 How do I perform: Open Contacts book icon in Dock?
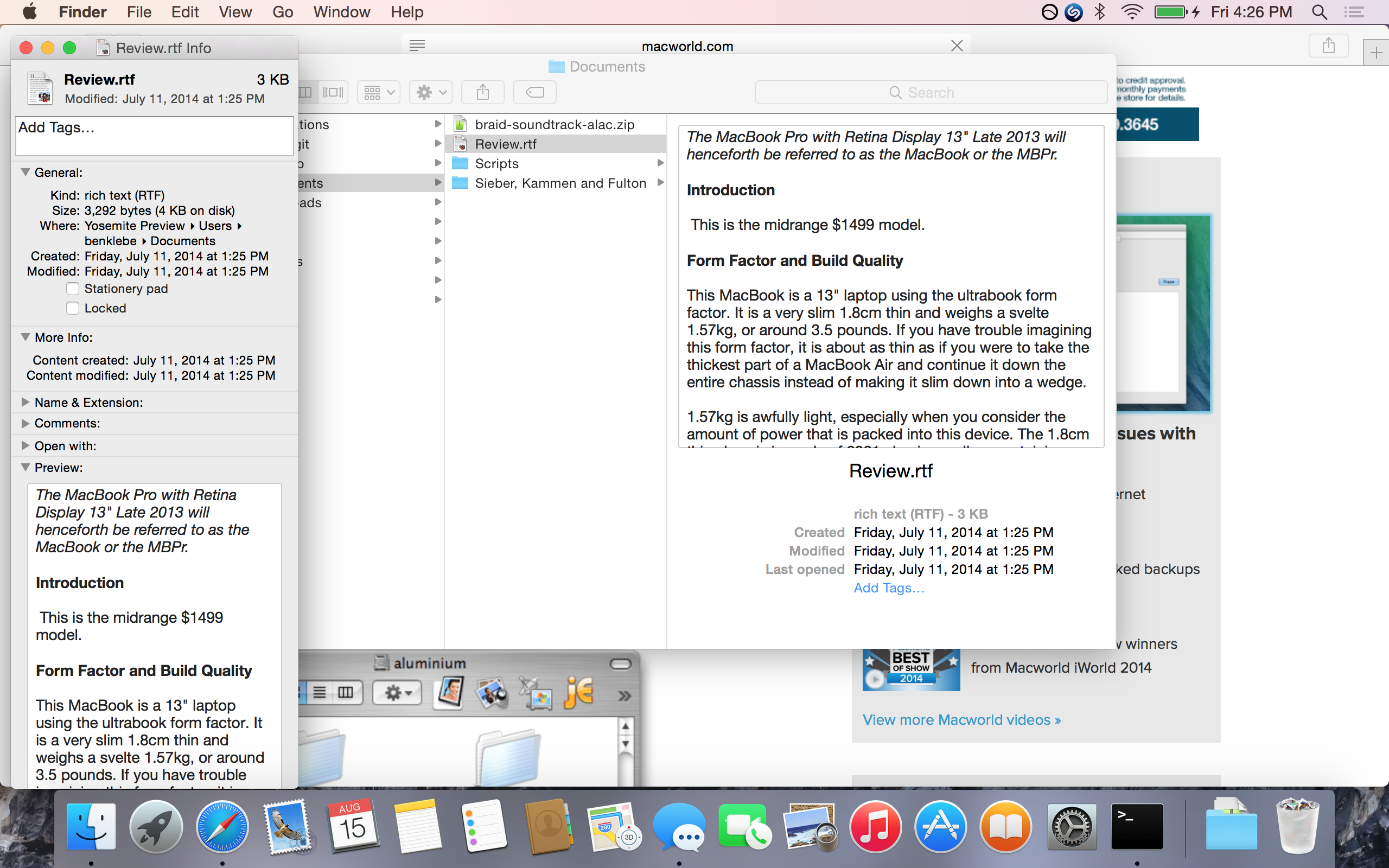pos(549,827)
